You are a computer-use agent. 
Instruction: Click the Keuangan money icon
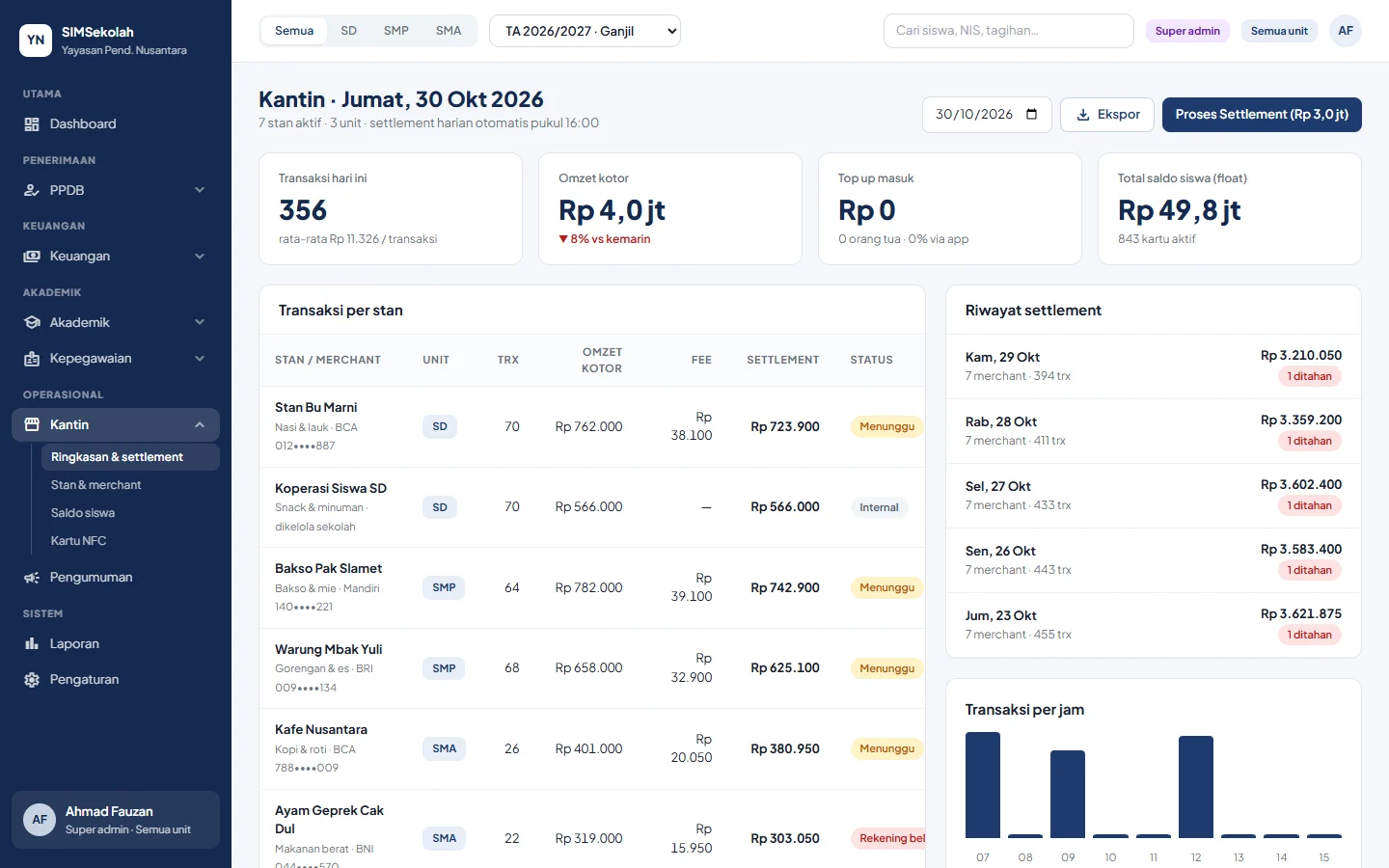click(32, 257)
